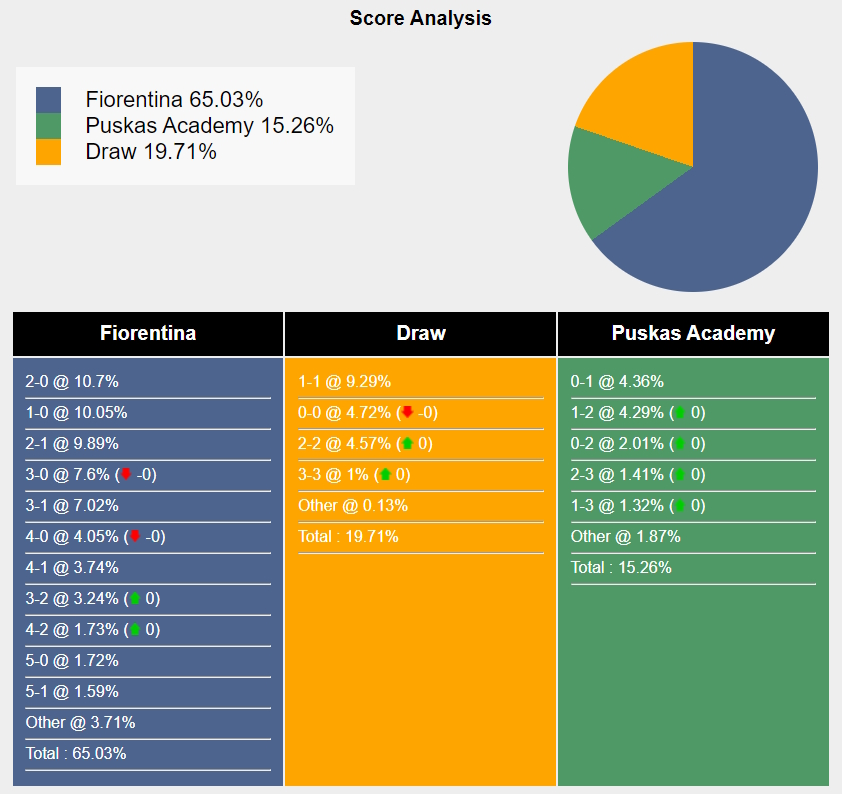The height and width of the screenshot is (794, 842).
Task: Click the red down arrow beside 4-0 @ 4.05%
Action: pyautogui.click(x=135, y=536)
